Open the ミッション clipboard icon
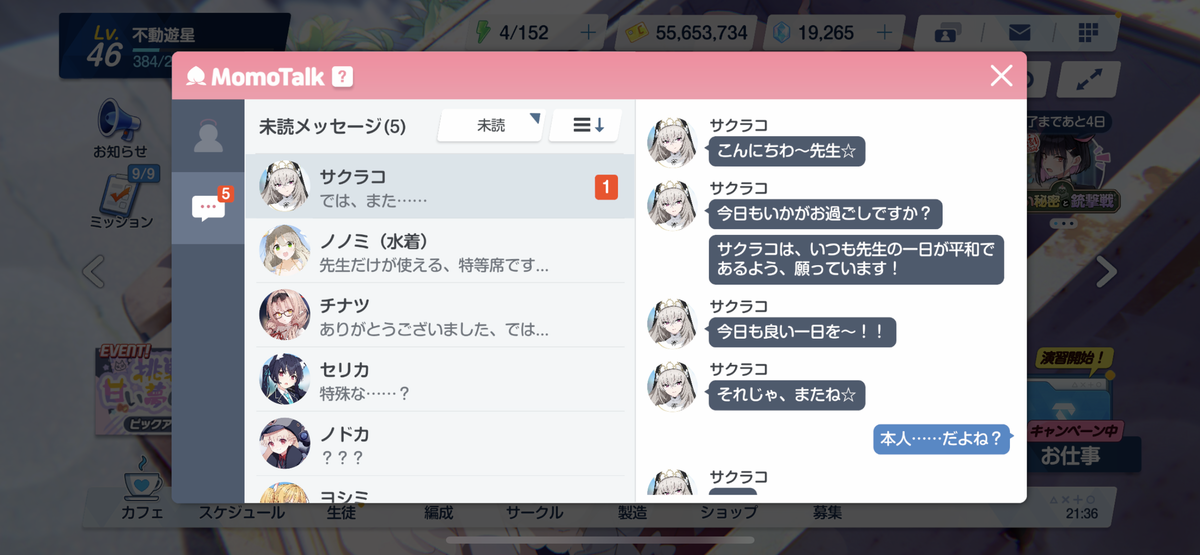Image resolution: width=1200 pixels, height=555 pixels. (122, 197)
